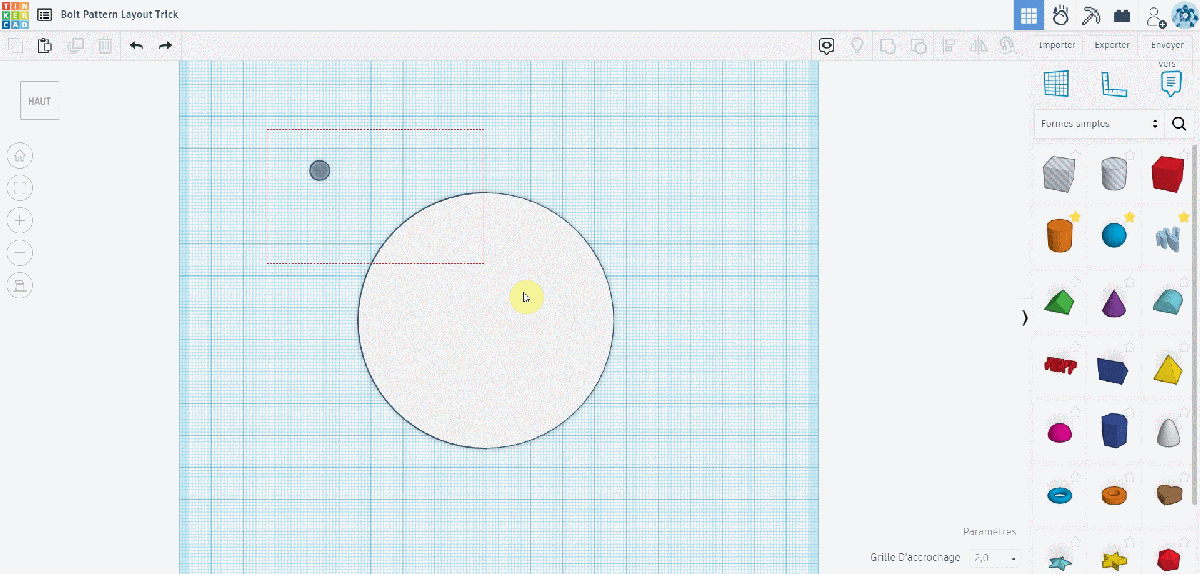Collapse the shapes panel with chevron
Image resolution: width=1200 pixels, height=574 pixels.
(1024, 318)
